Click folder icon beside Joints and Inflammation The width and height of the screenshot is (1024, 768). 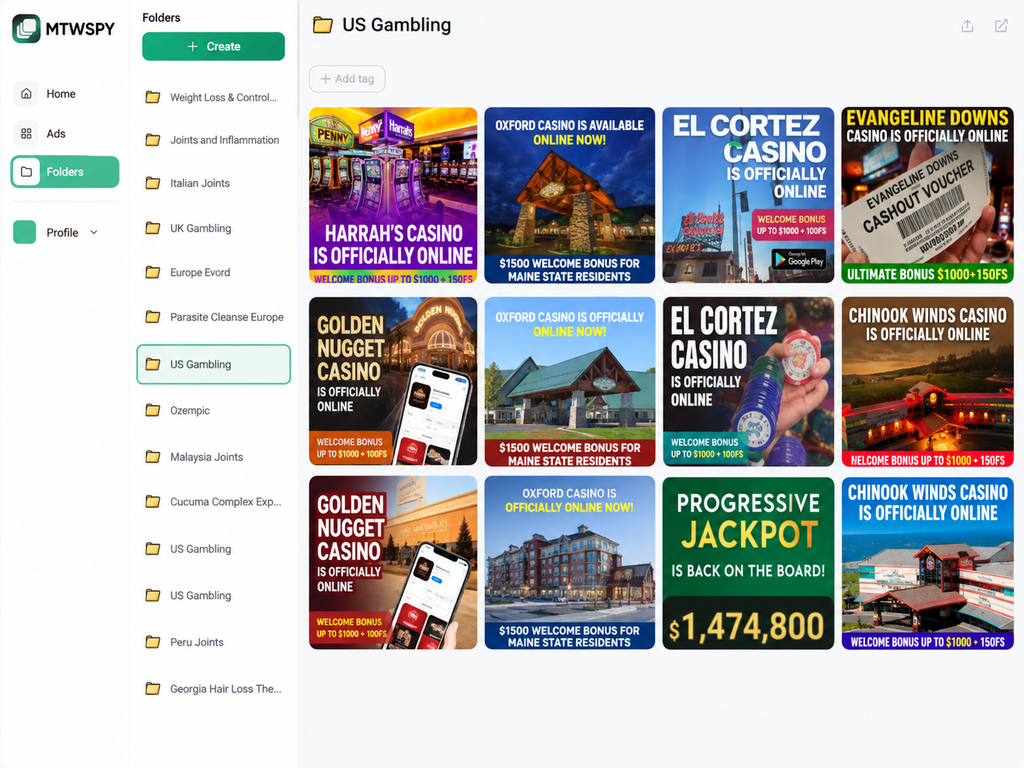153,140
